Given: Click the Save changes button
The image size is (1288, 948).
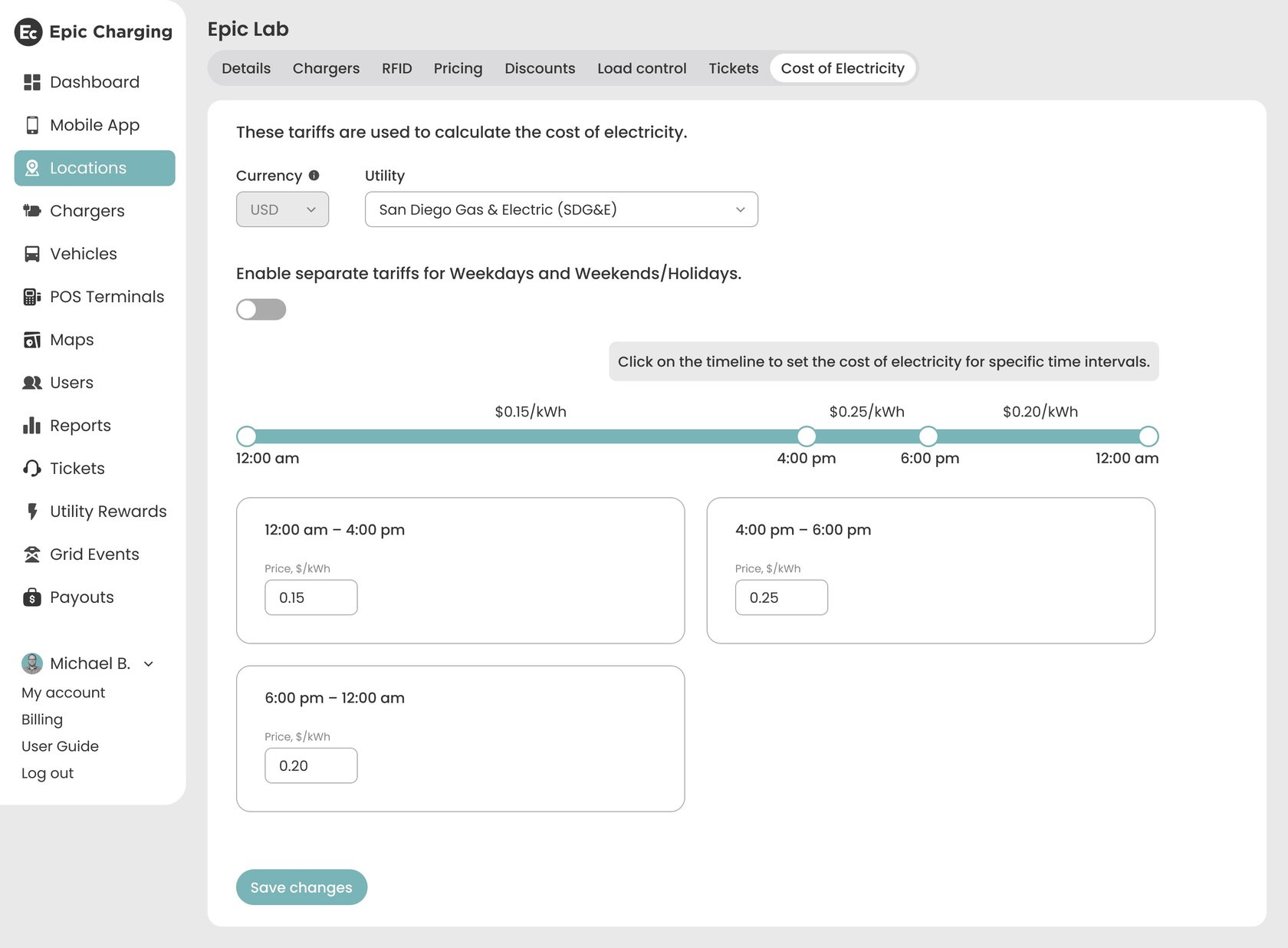Looking at the screenshot, I should tap(301, 887).
